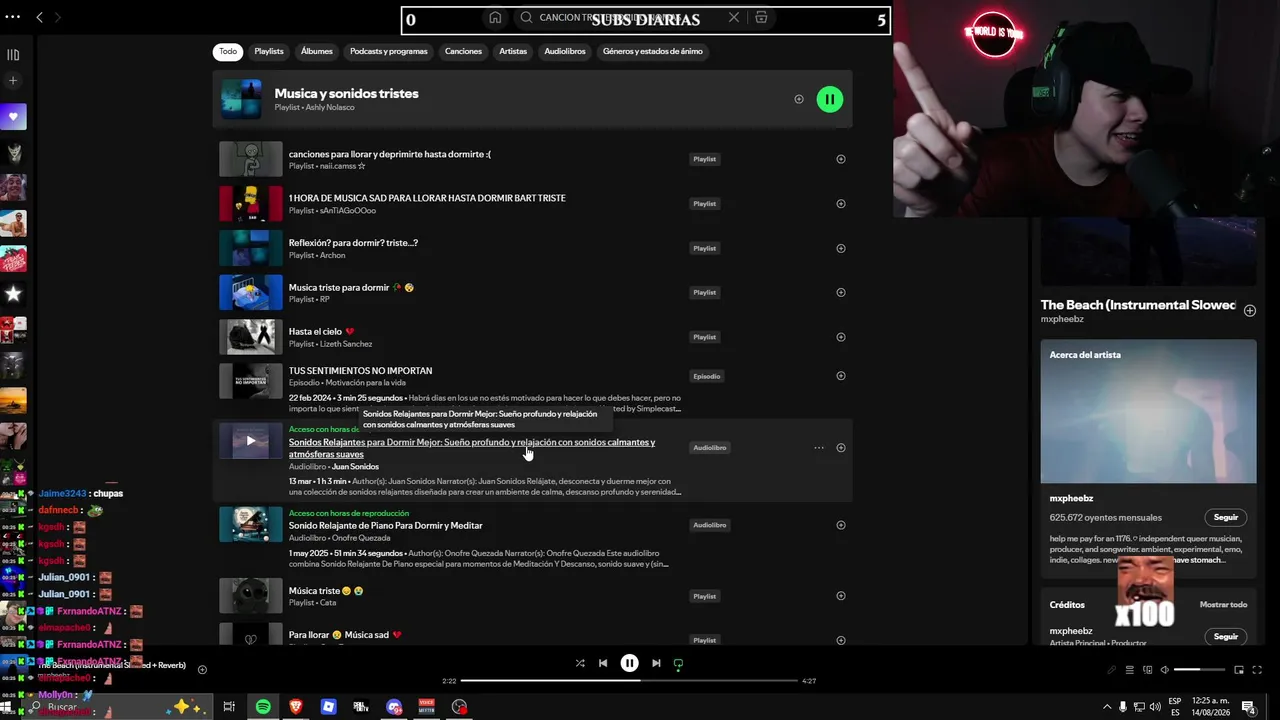This screenshot has height=720, width=1280.
Task: Filter results by 'Artistas'
Action: tap(513, 51)
